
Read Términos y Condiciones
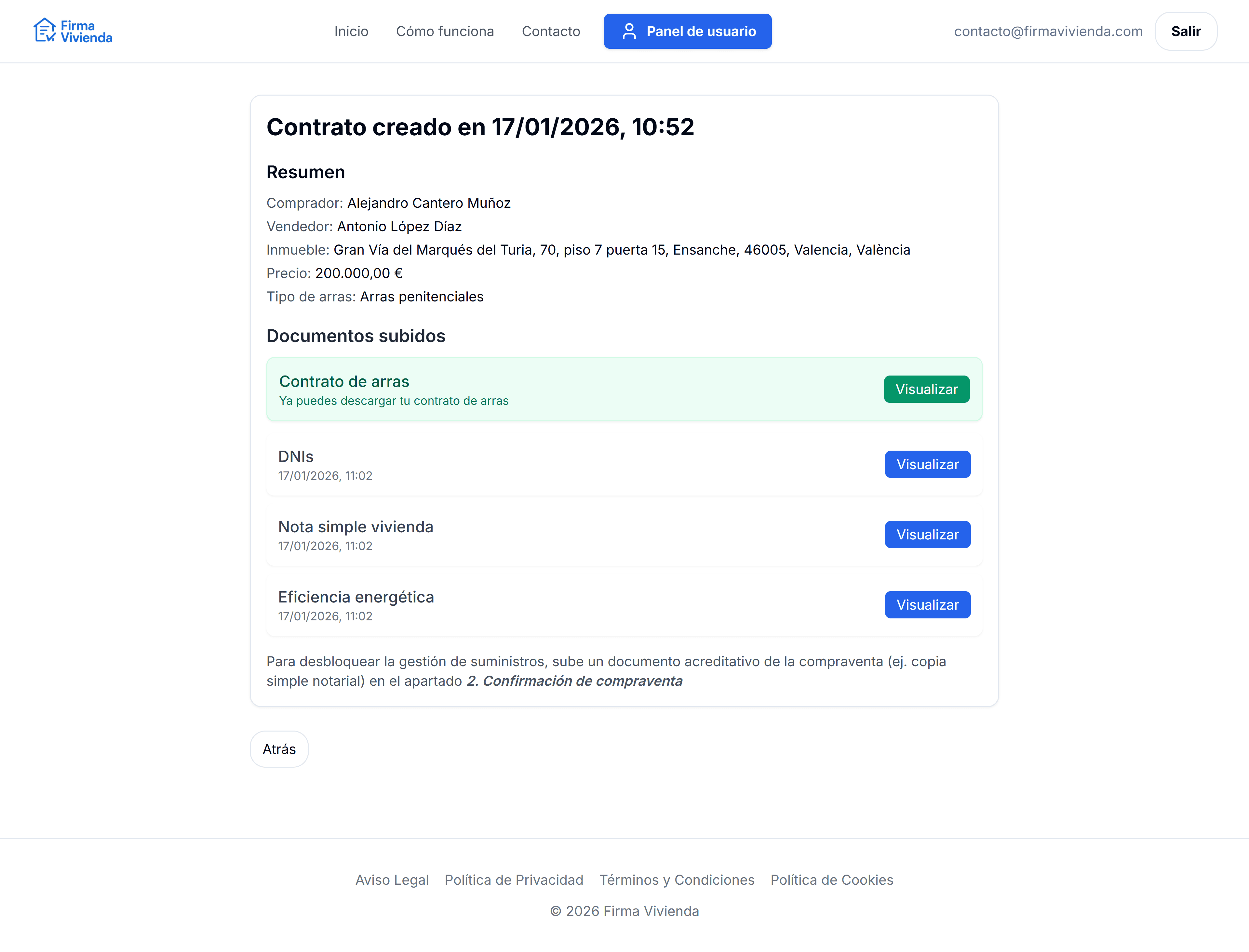point(677,879)
